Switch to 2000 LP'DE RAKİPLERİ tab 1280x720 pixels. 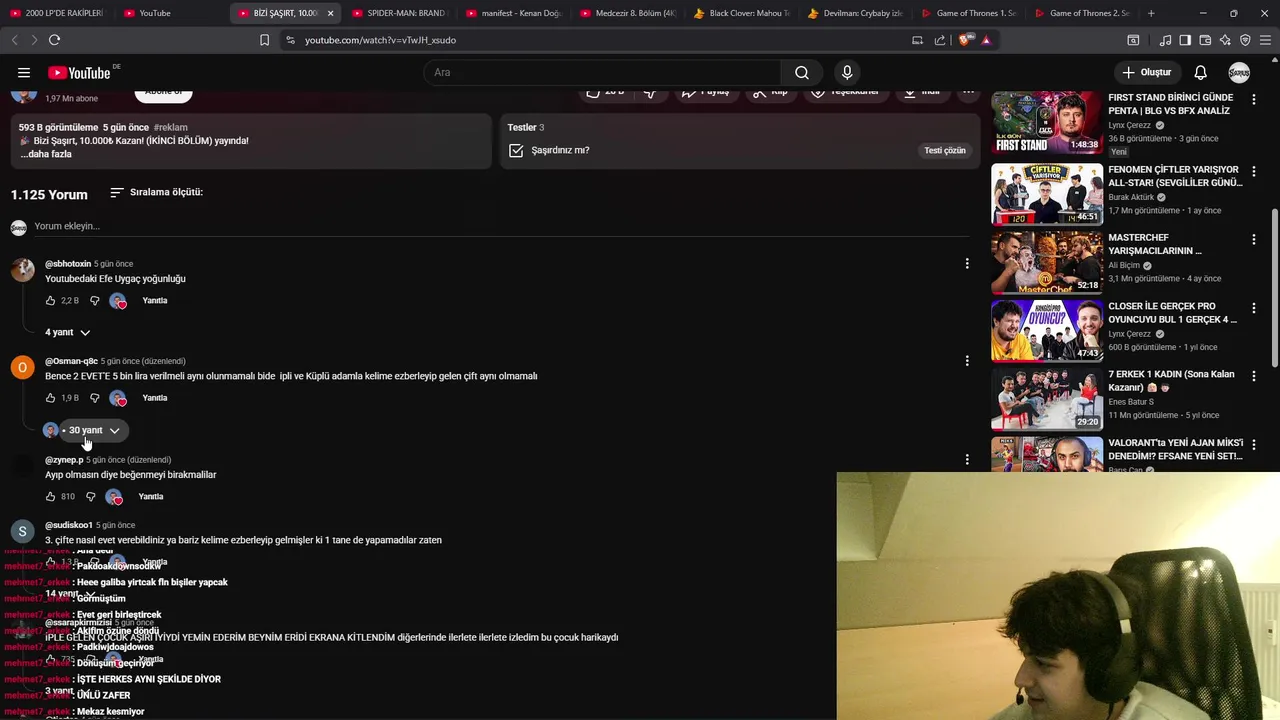56,13
